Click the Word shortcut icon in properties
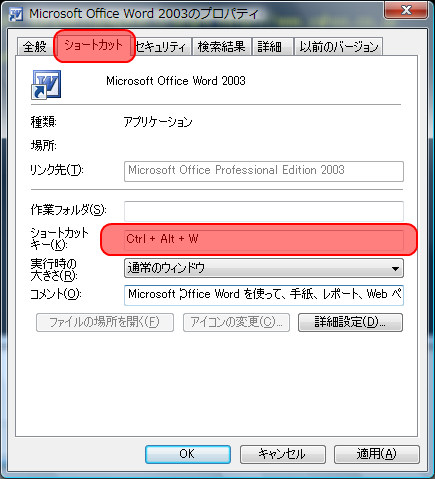This screenshot has height=479, width=435. coord(46,85)
